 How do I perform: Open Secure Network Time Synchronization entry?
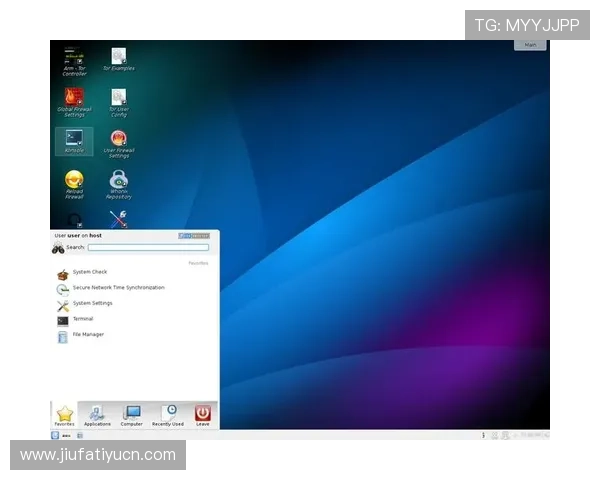click(117, 288)
